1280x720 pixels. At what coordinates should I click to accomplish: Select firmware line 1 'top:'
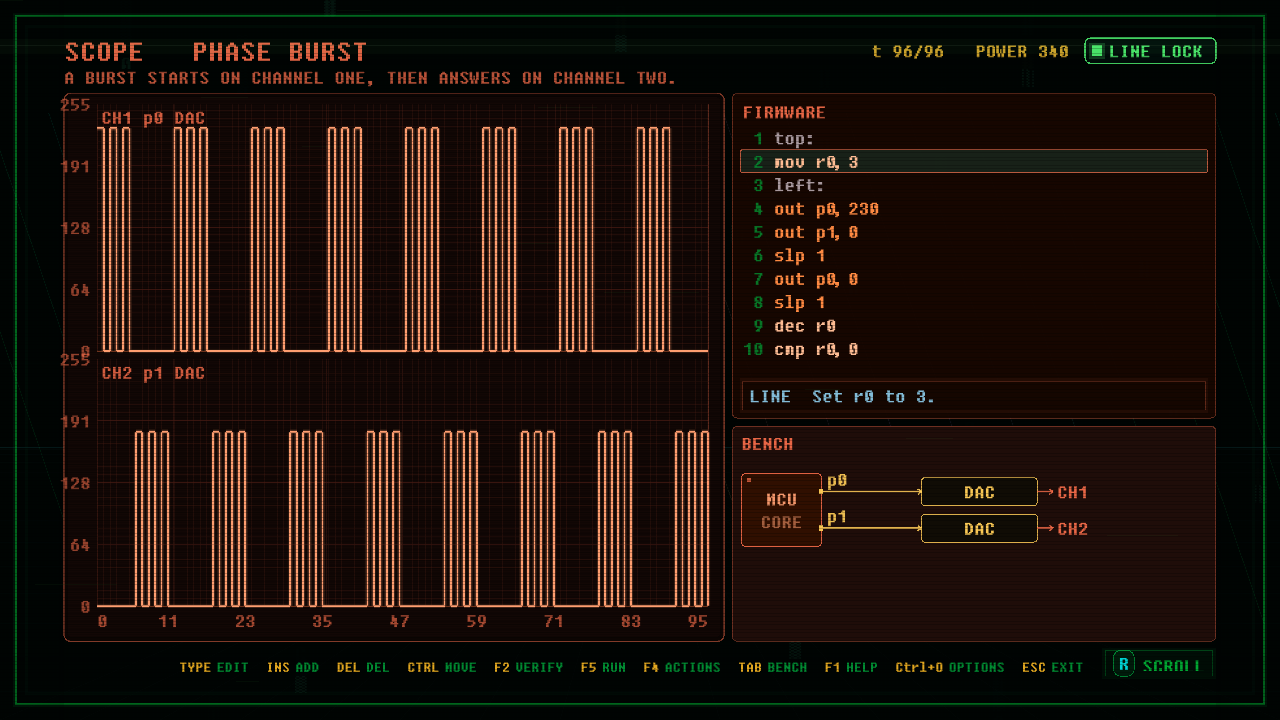pos(974,139)
